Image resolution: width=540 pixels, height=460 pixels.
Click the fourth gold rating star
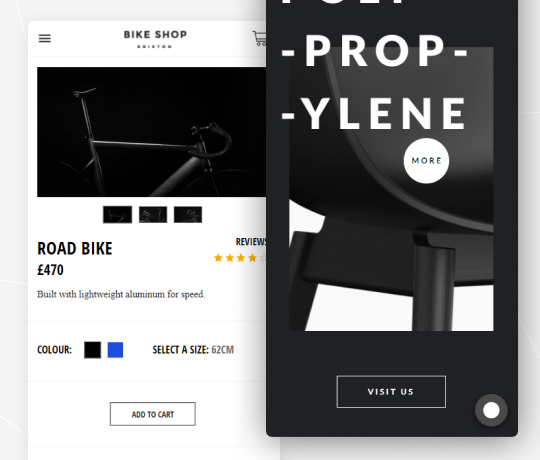(252, 258)
